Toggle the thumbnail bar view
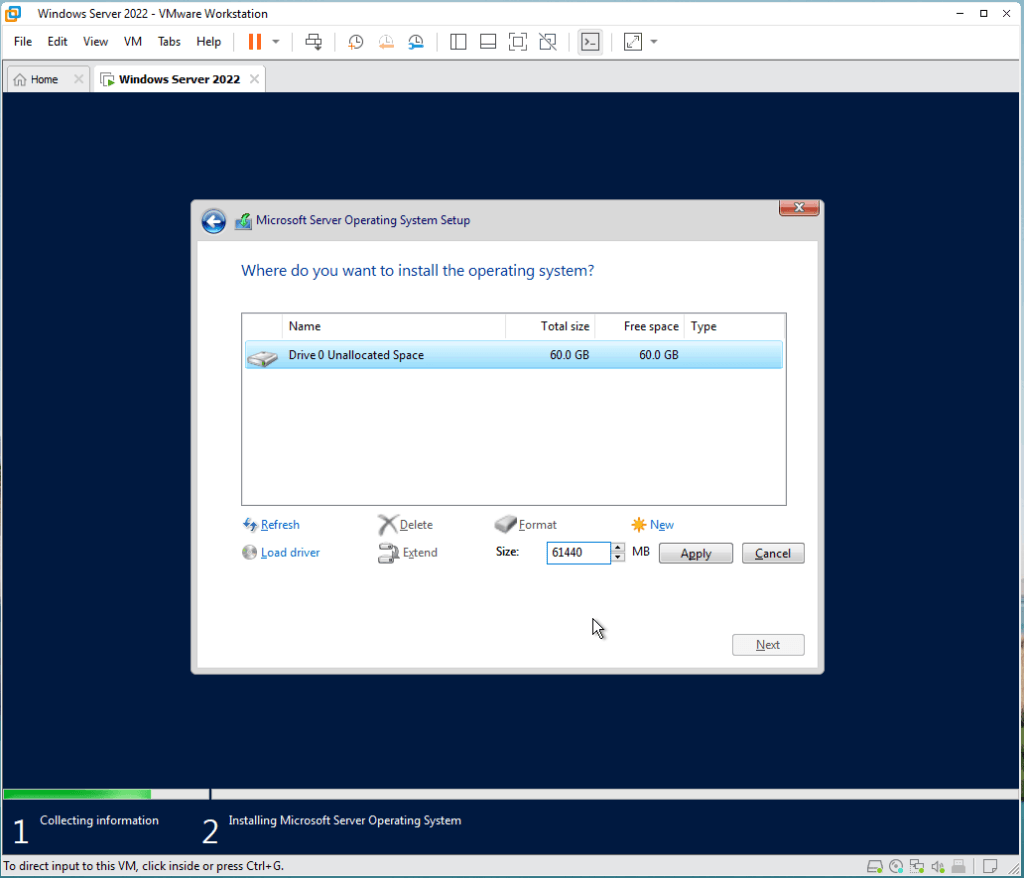The width and height of the screenshot is (1024, 878). (x=488, y=42)
